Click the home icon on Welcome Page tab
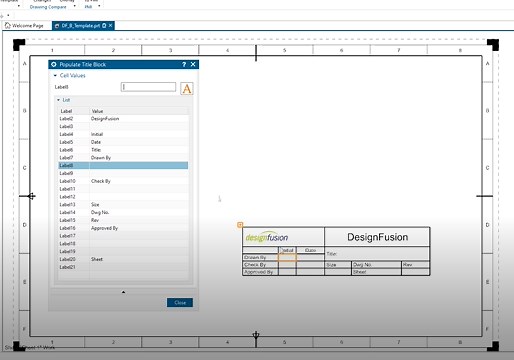This screenshot has height=360, width=514. [8, 25]
